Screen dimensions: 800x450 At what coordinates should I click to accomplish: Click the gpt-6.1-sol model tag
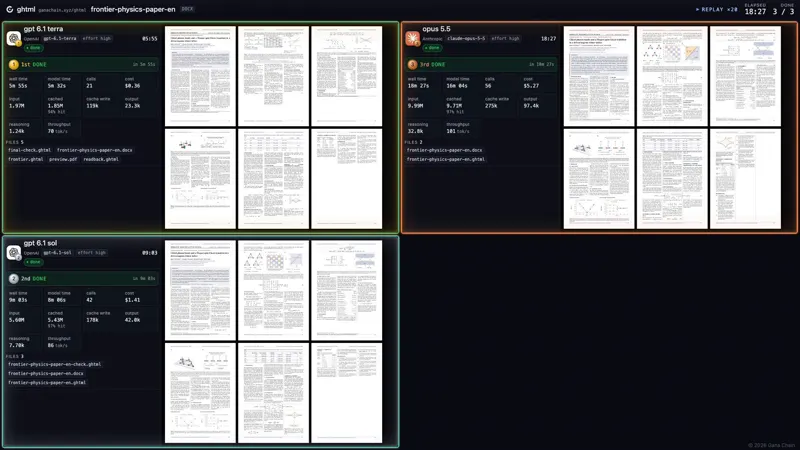pos(57,253)
